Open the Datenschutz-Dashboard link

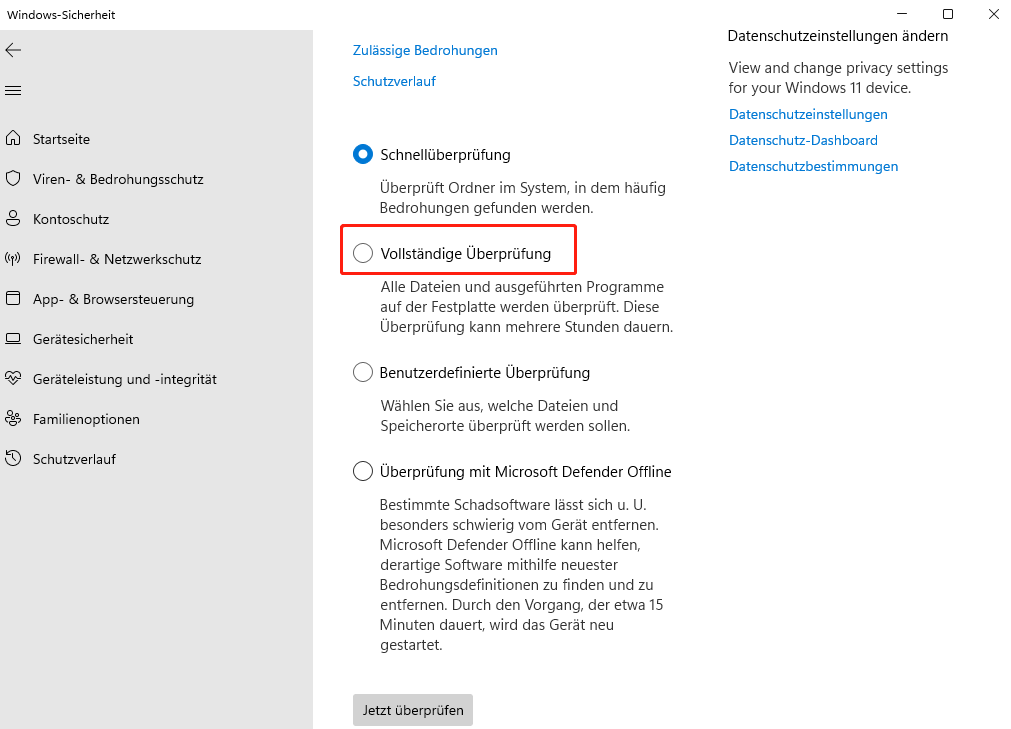coord(803,140)
